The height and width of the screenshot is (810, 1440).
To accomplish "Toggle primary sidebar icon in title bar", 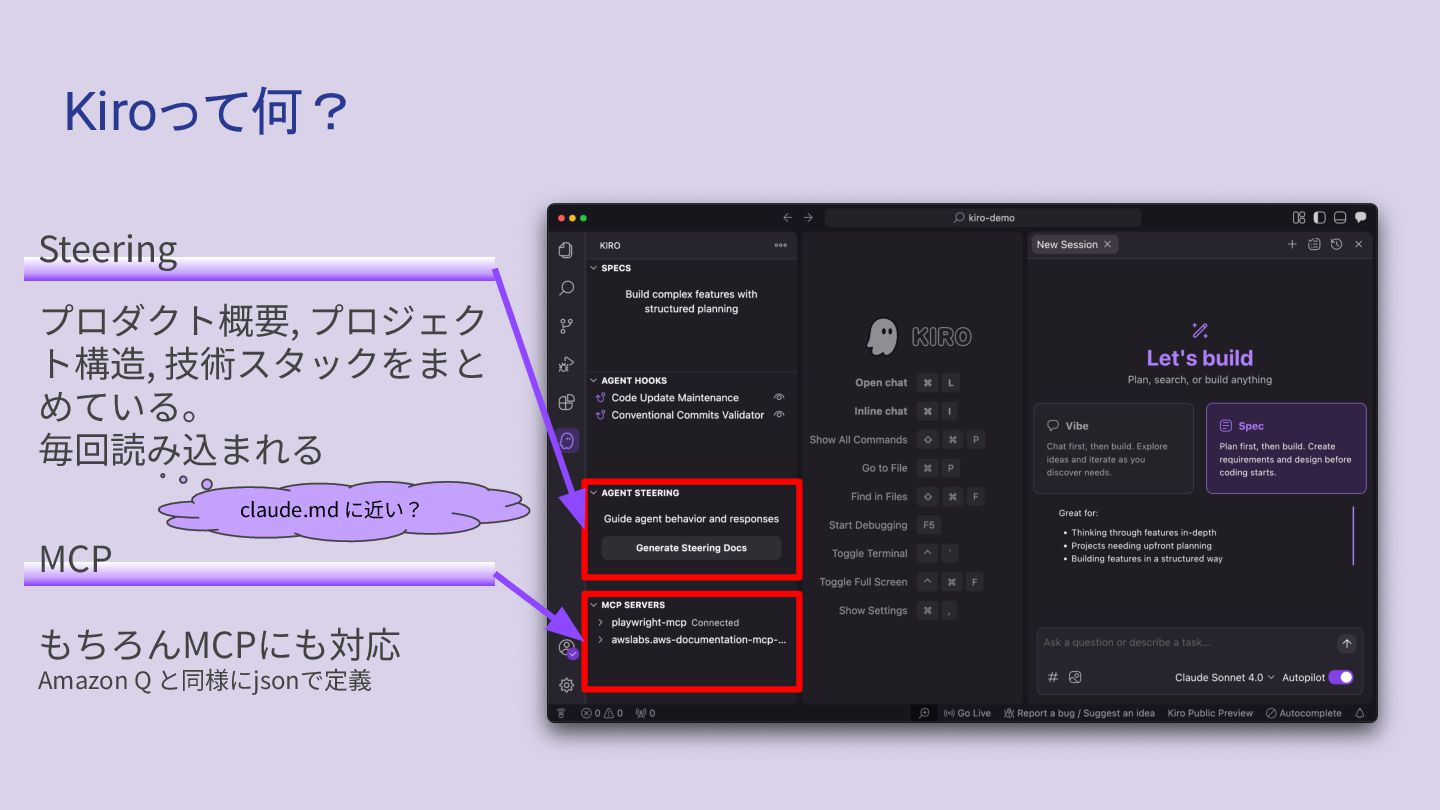I will [x=1320, y=217].
